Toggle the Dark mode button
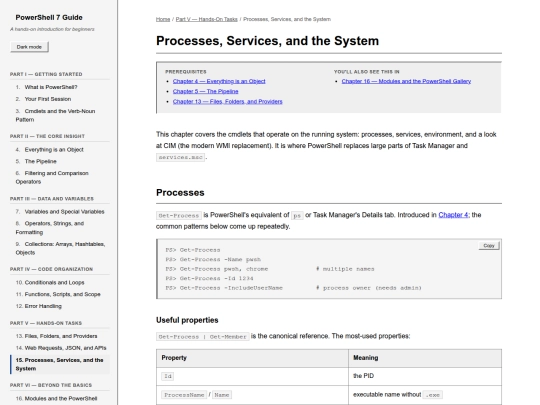This screenshot has width=540, height=405. point(29,47)
